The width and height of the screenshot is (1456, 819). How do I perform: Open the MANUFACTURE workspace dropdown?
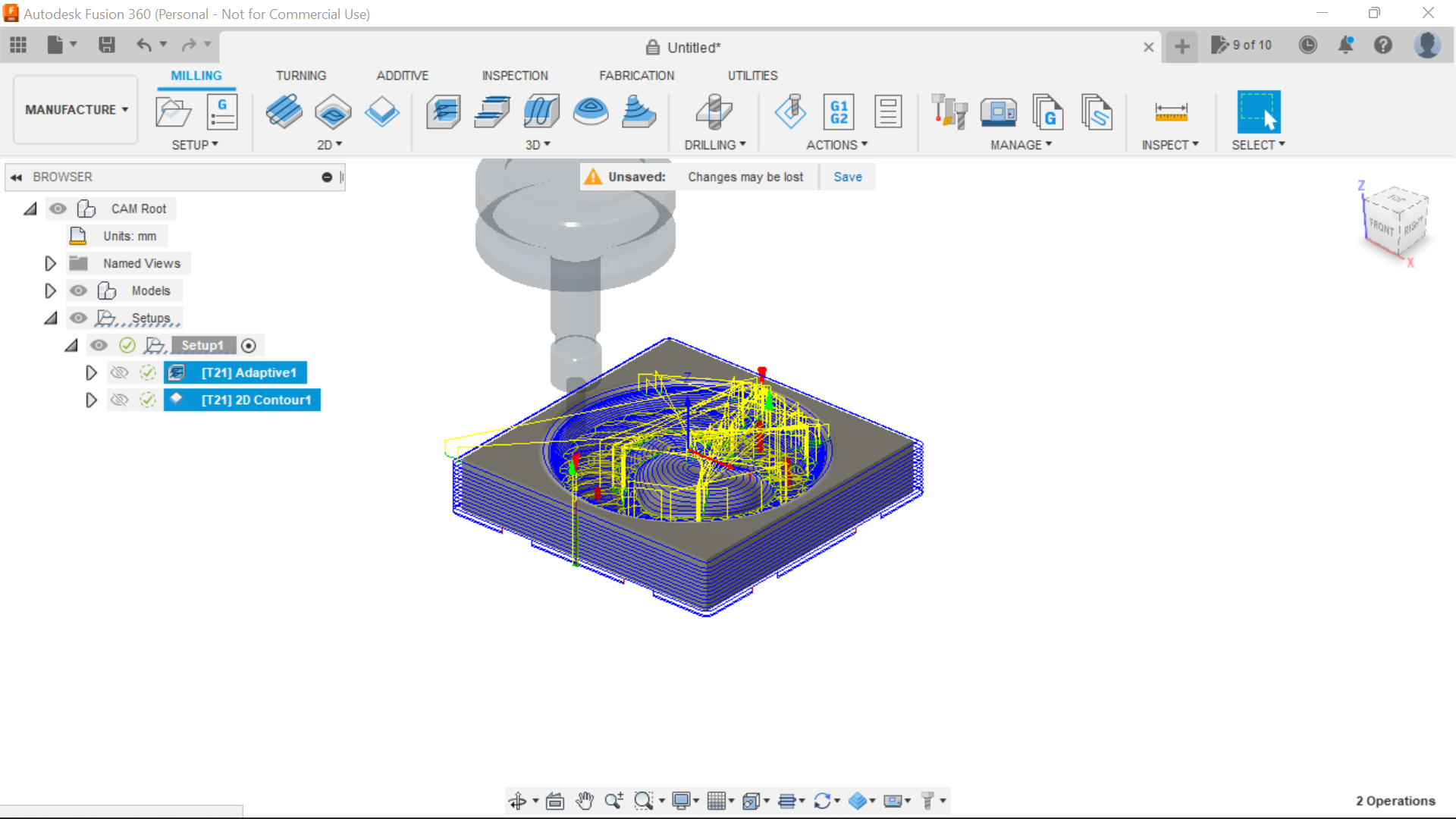pyautogui.click(x=76, y=110)
